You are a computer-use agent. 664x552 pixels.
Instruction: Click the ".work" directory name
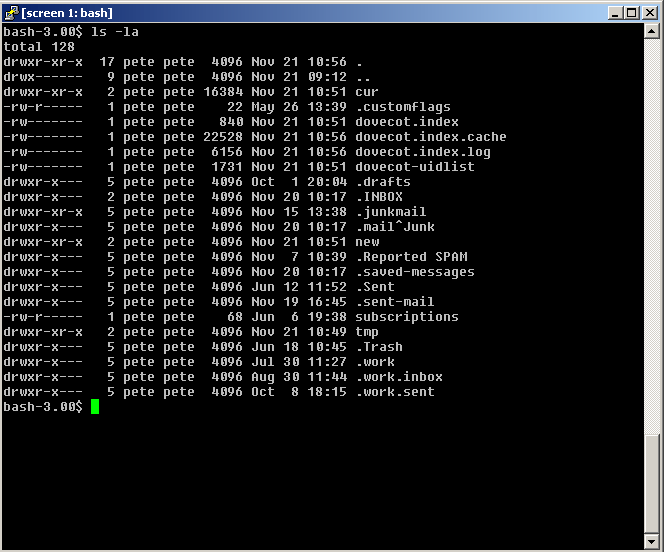(x=375, y=362)
